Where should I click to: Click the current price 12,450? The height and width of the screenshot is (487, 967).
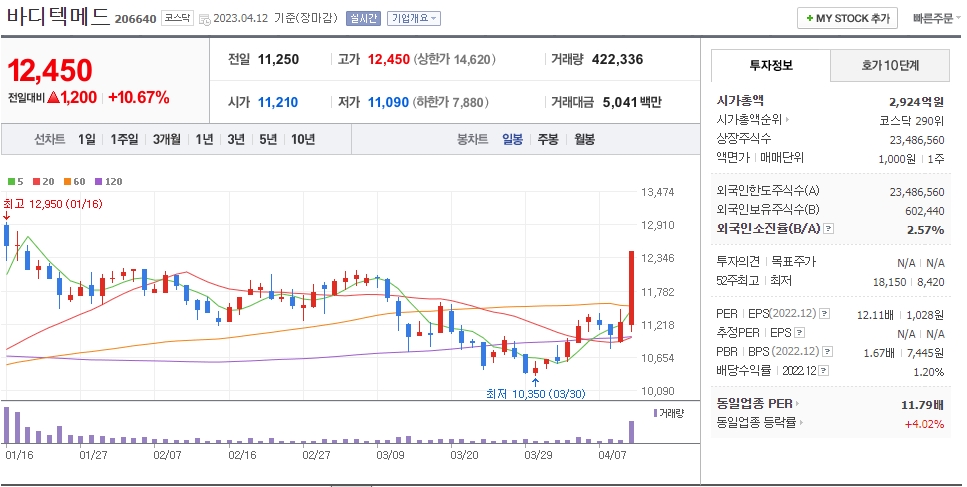(50, 70)
